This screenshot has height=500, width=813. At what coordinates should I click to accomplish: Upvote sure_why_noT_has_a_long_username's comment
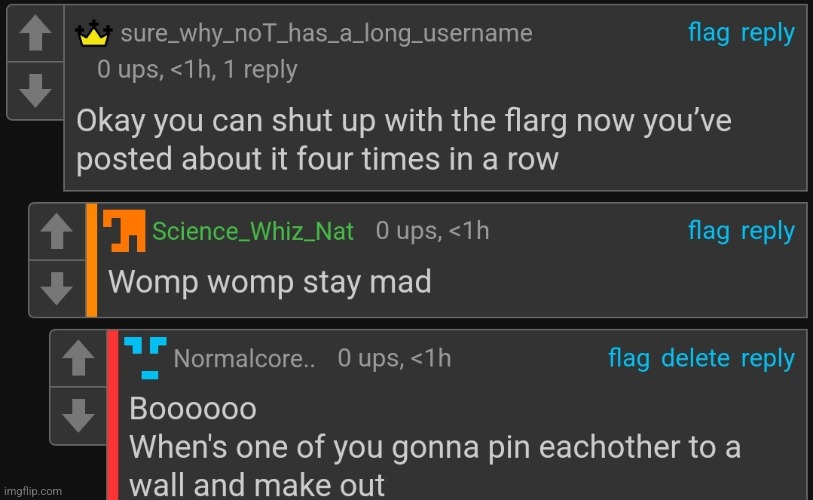click(35, 33)
